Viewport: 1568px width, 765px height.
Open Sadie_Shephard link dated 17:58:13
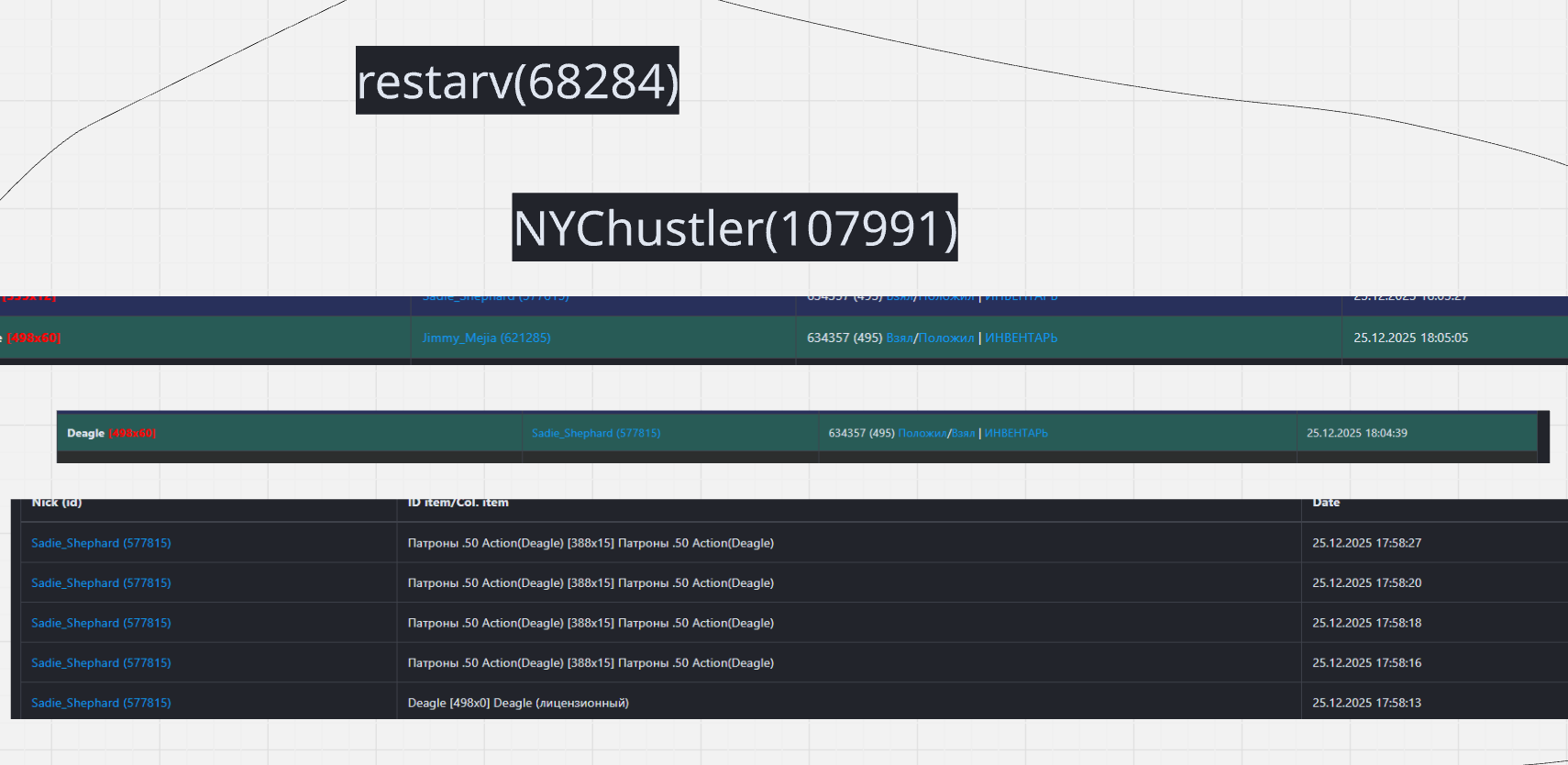pos(101,704)
